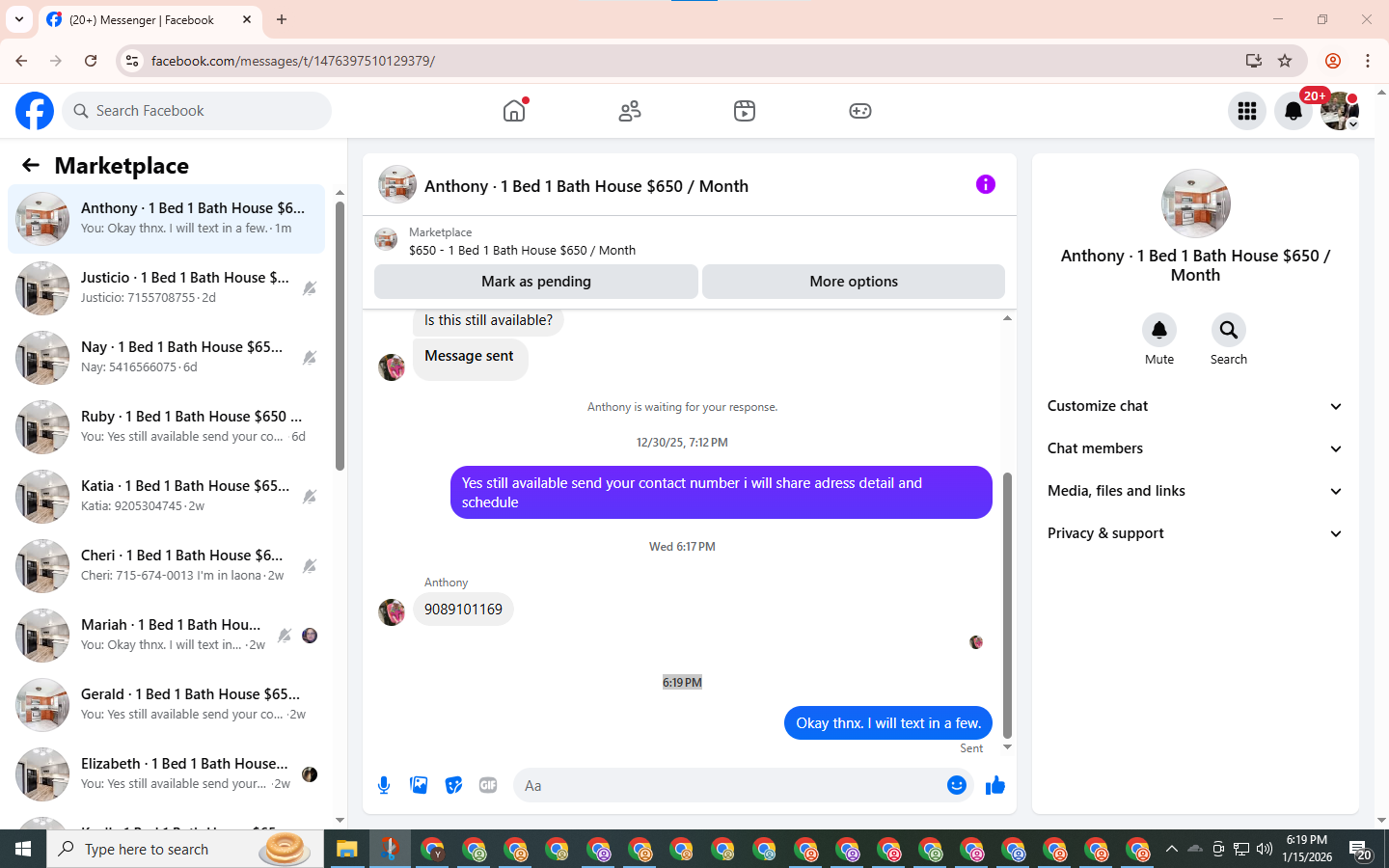Screen dimensions: 1389x868
Task: Click the chat scrollbar down arrow
Action: click(x=1007, y=747)
